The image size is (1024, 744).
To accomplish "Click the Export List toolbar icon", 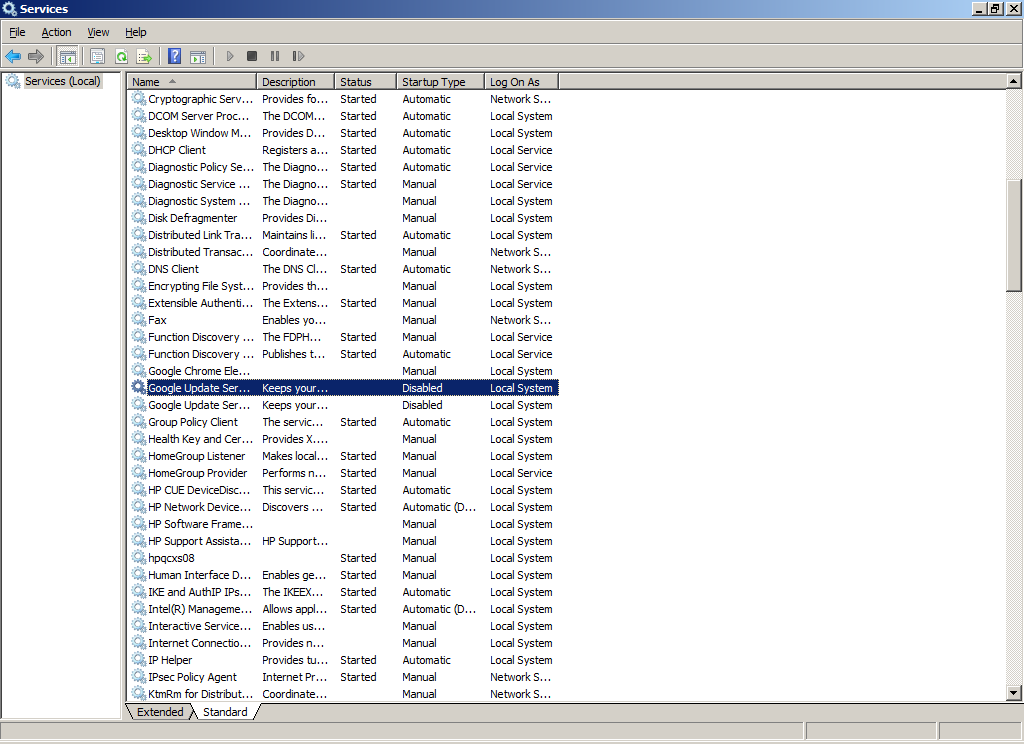I will [144, 56].
